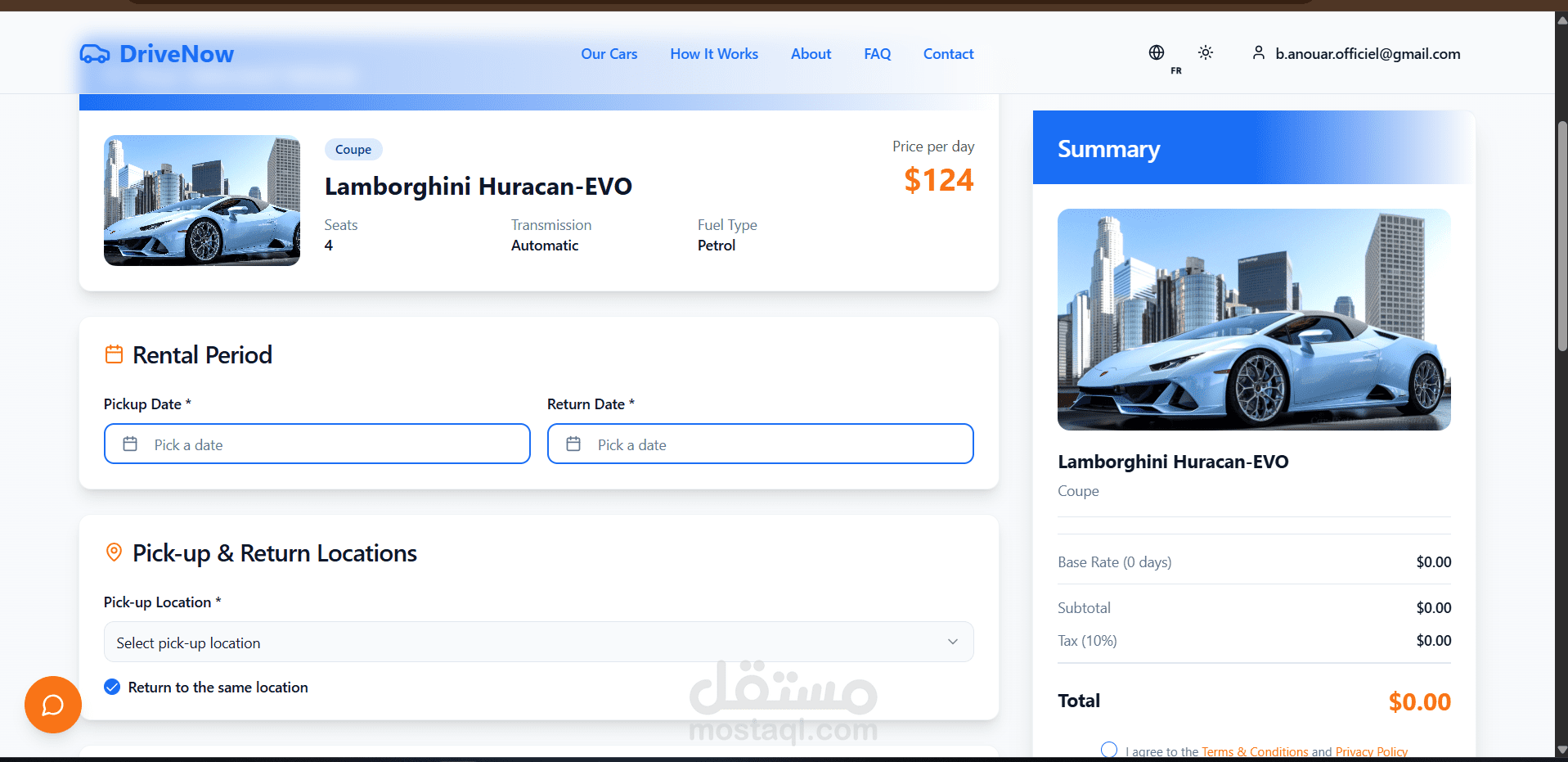
Task: Click the Transmission Automatic value
Action: tap(545, 246)
